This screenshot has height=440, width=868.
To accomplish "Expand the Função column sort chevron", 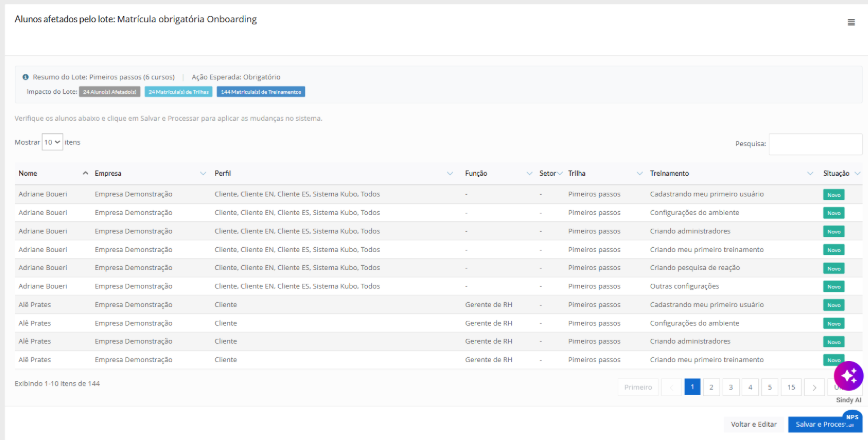I will [529, 173].
